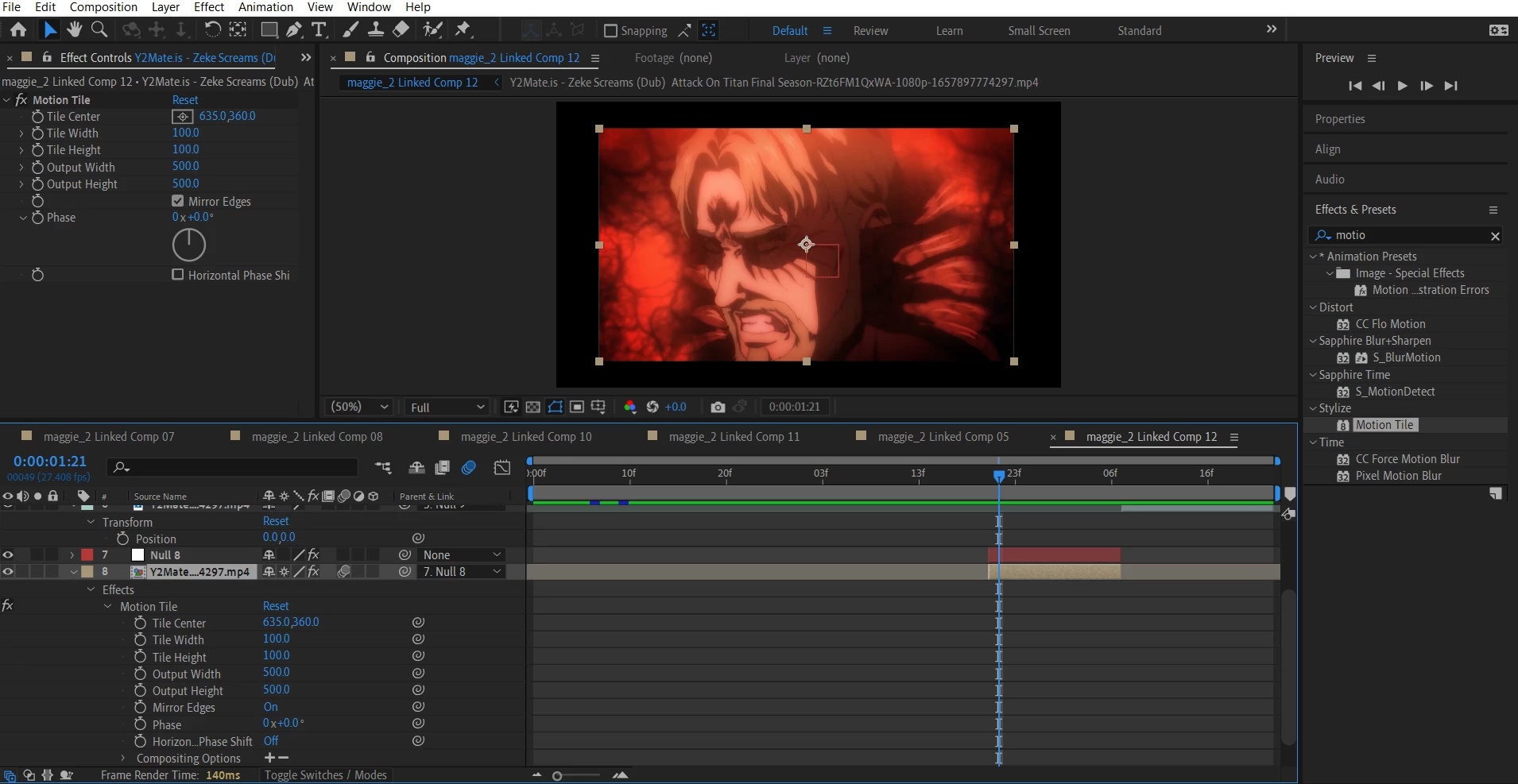Click the blue playhead in the timeline ruler
The height and width of the screenshot is (784, 1518).
999,475
